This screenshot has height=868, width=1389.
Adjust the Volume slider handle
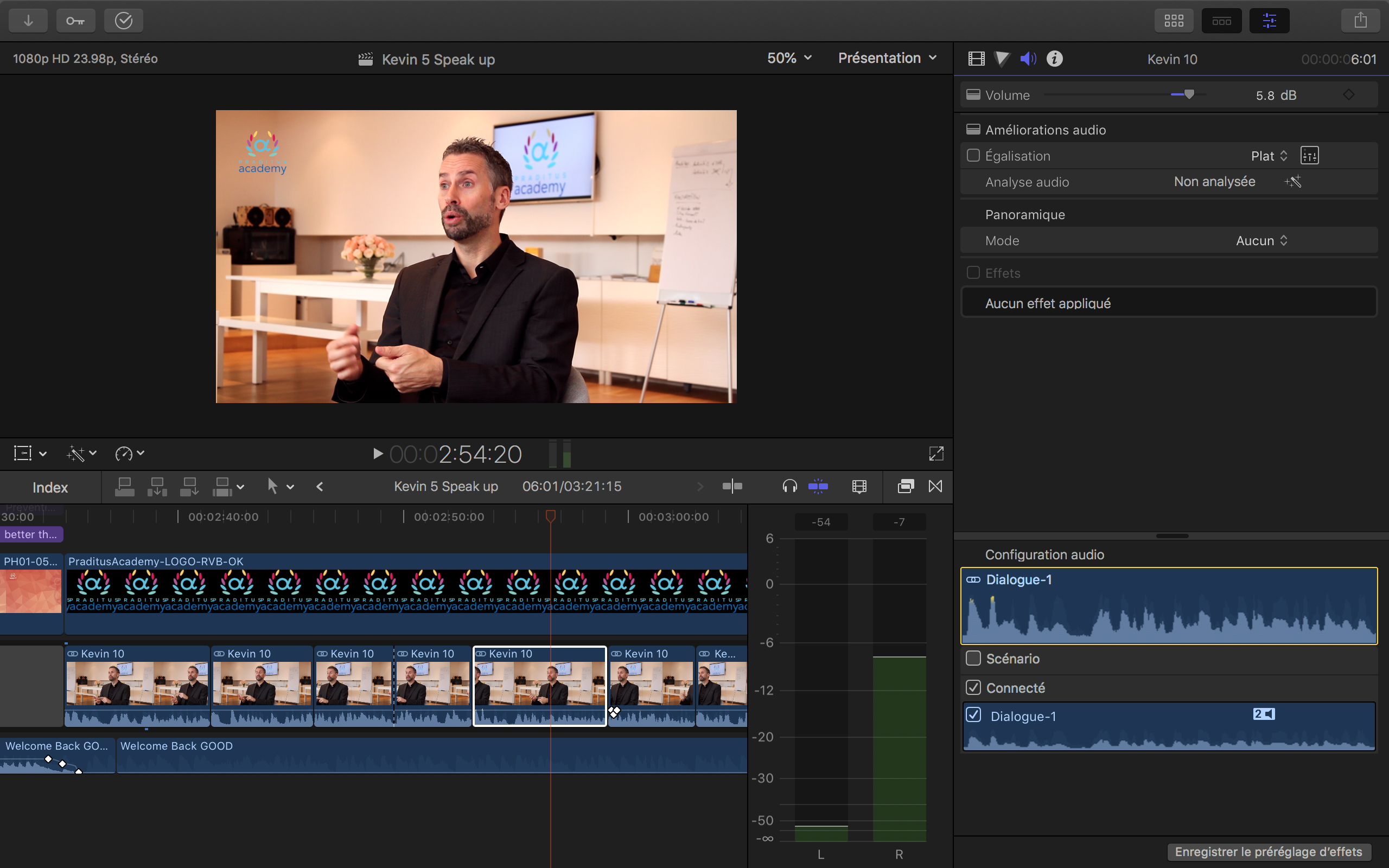(x=1189, y=95)
